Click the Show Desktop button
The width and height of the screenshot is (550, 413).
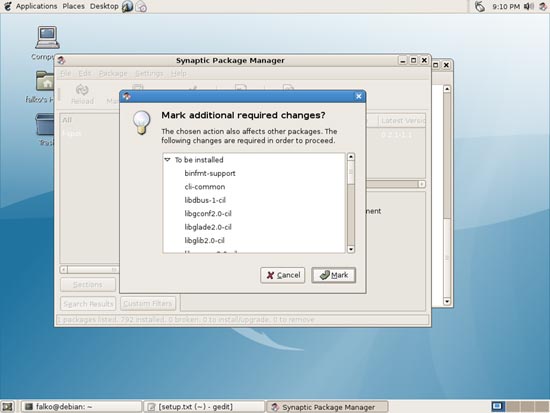pyautogui.click(x=7, y=407)
